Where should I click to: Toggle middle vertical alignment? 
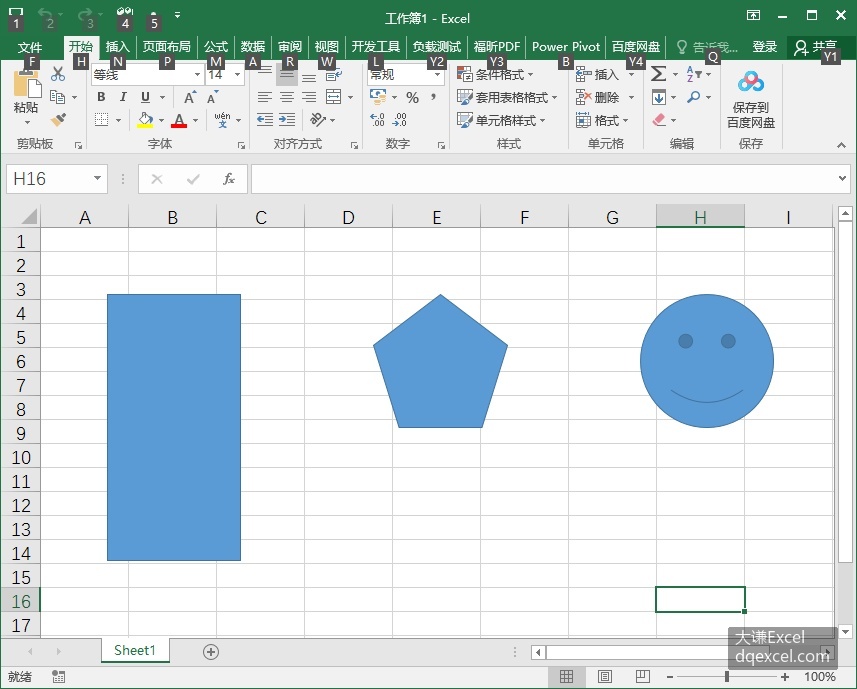coord(287,76)
